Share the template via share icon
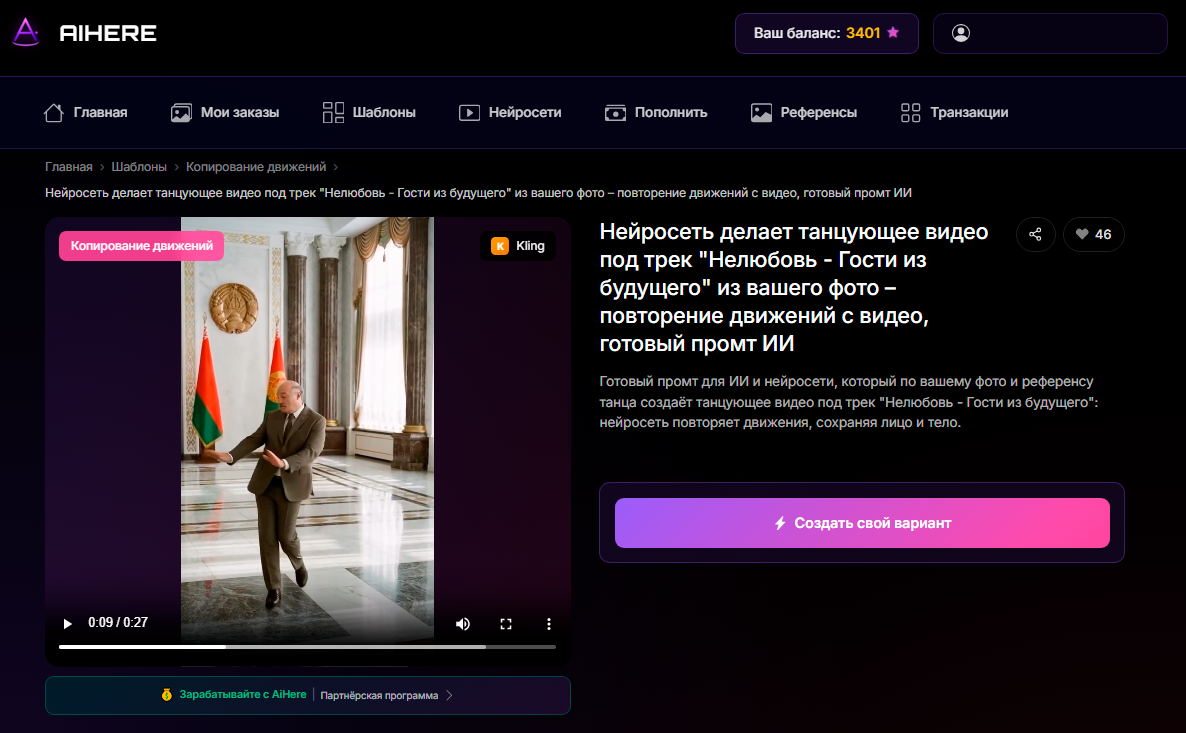 [1035, 234]
